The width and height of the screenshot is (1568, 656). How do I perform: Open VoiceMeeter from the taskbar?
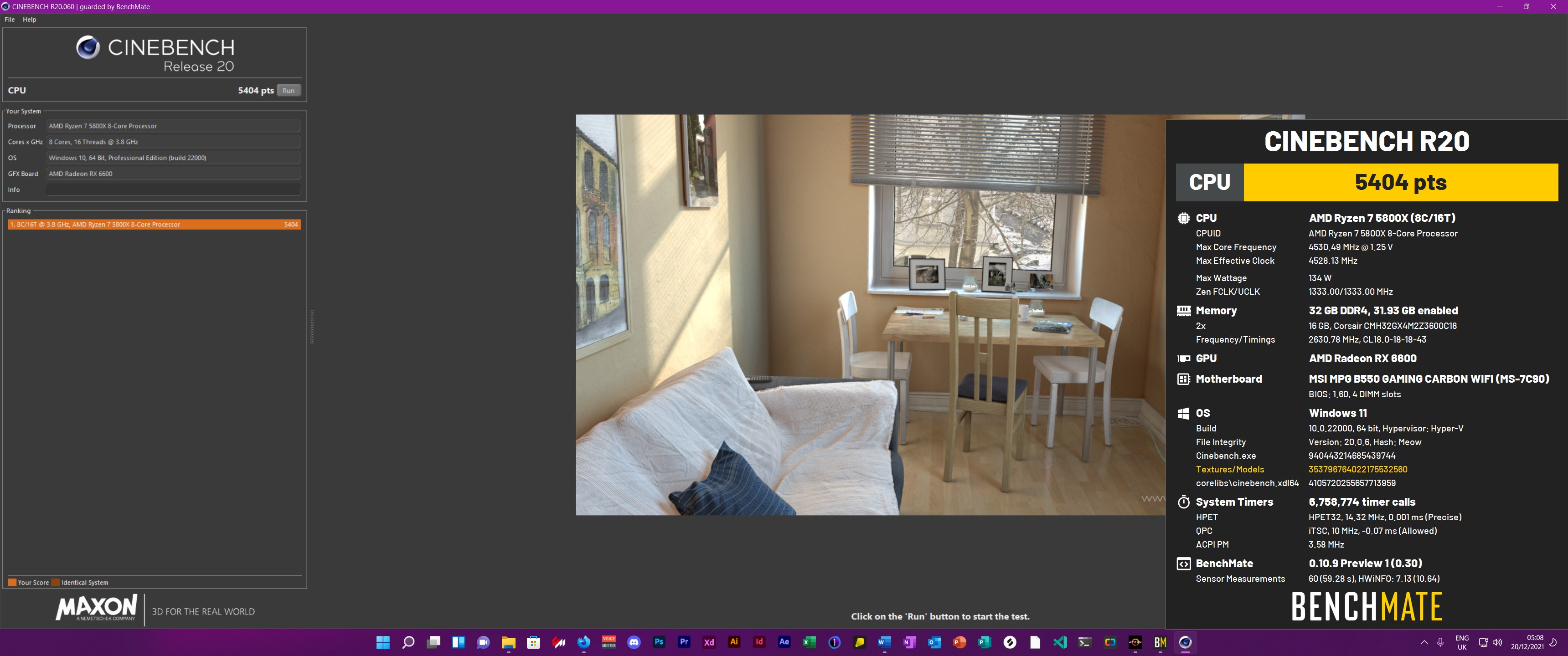(x=609, y=642)
